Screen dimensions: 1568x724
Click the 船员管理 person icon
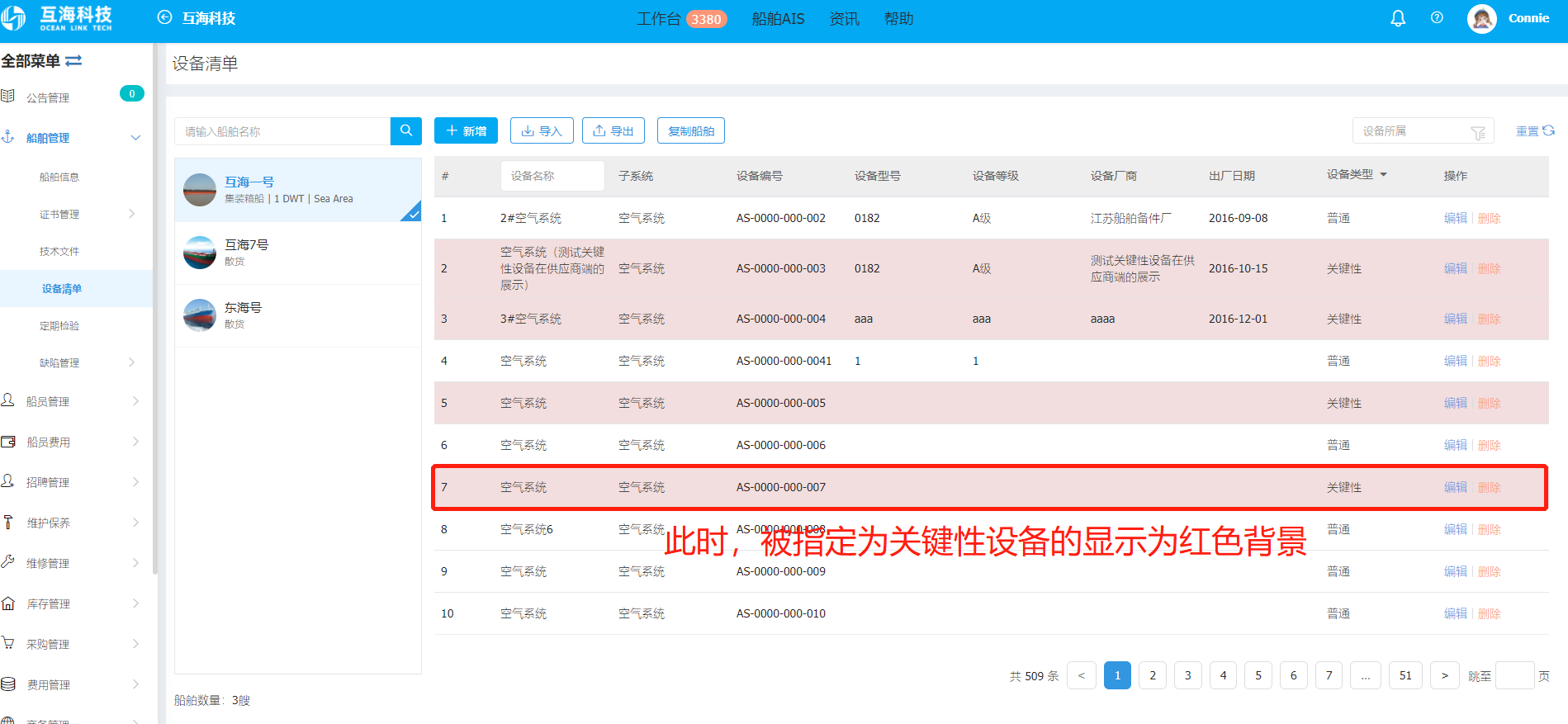click(8, 400)
